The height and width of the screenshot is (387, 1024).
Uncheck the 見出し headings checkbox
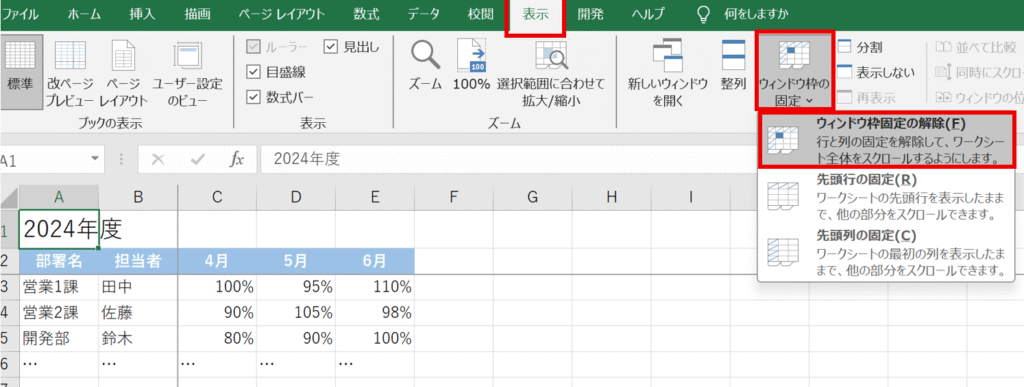[330, 46]
